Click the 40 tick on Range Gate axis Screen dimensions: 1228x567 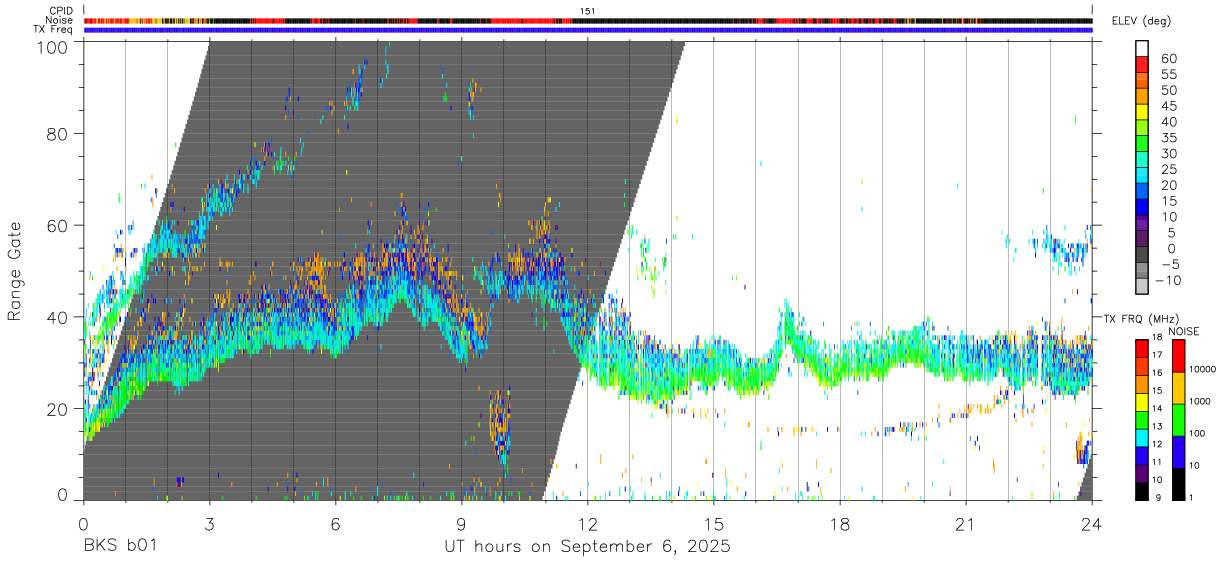click(x=59, y=317)
